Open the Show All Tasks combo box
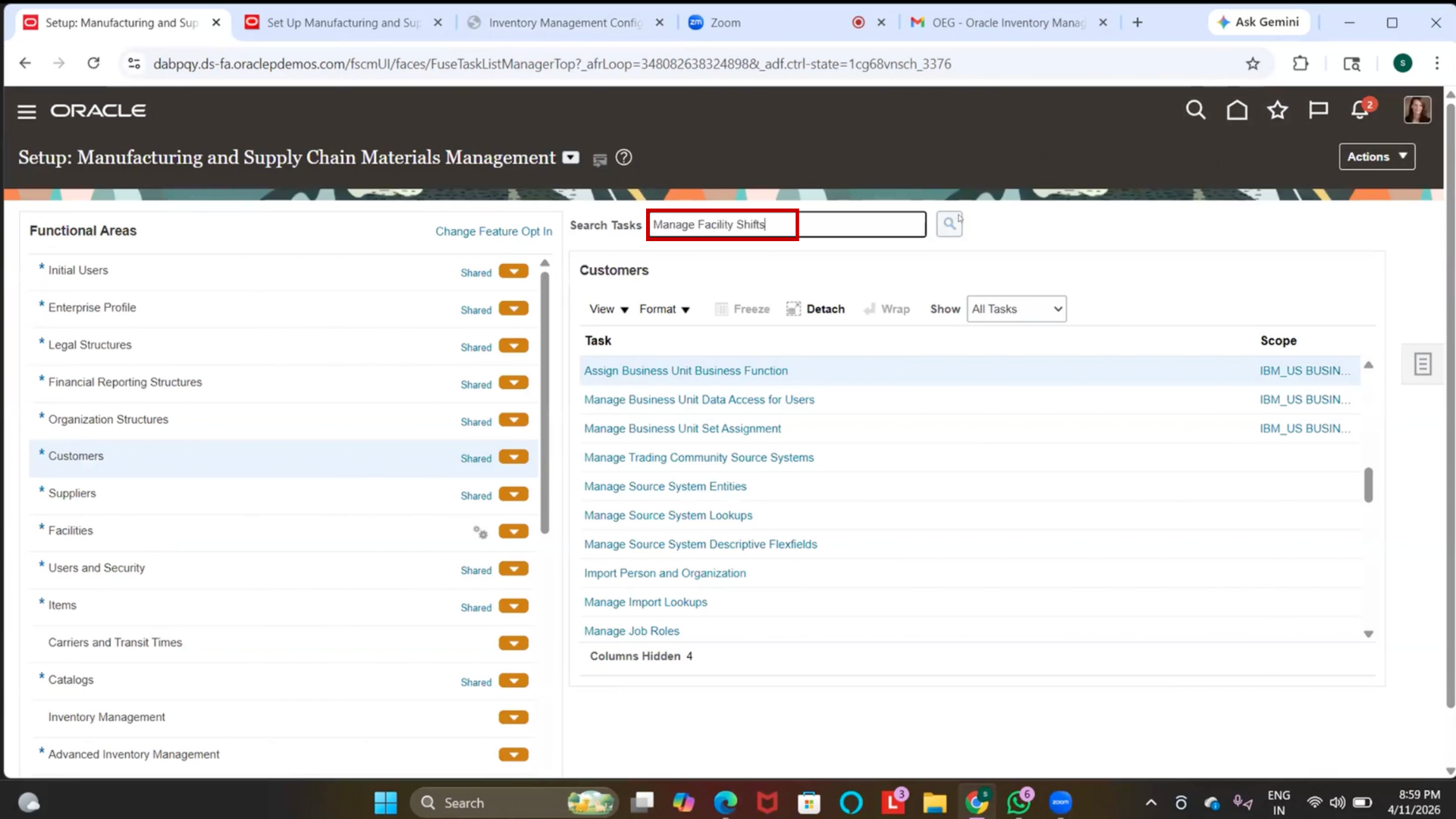Viewport: 1456px width, 819px height. click(1016, 309)
